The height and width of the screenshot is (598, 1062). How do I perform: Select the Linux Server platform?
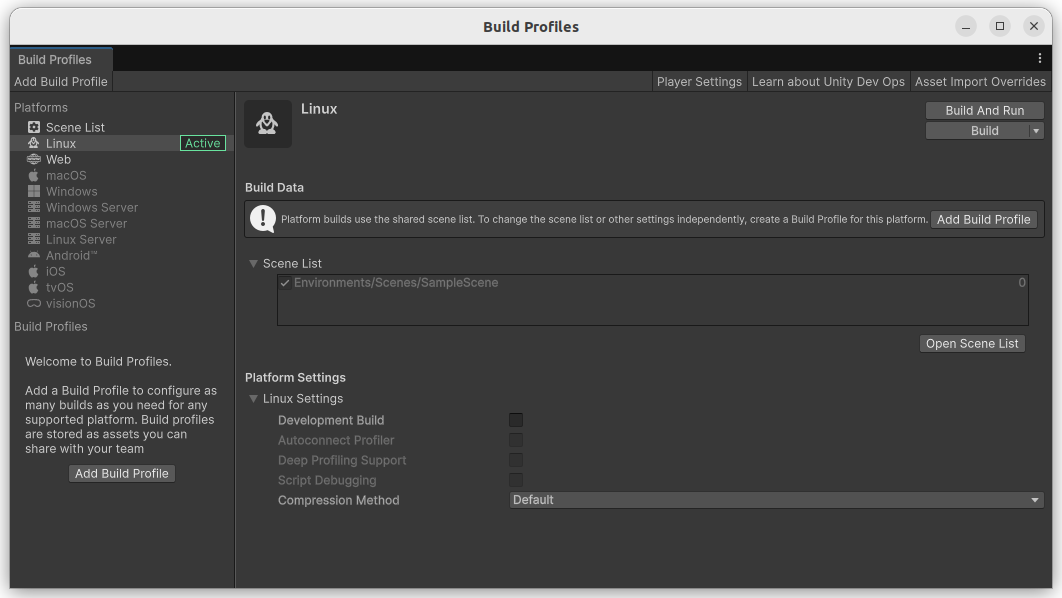coord(122,239)
